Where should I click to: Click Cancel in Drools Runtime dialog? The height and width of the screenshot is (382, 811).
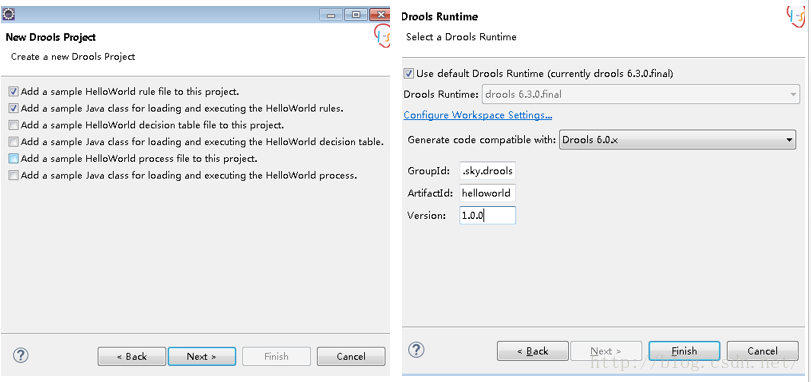coord(762,351)
